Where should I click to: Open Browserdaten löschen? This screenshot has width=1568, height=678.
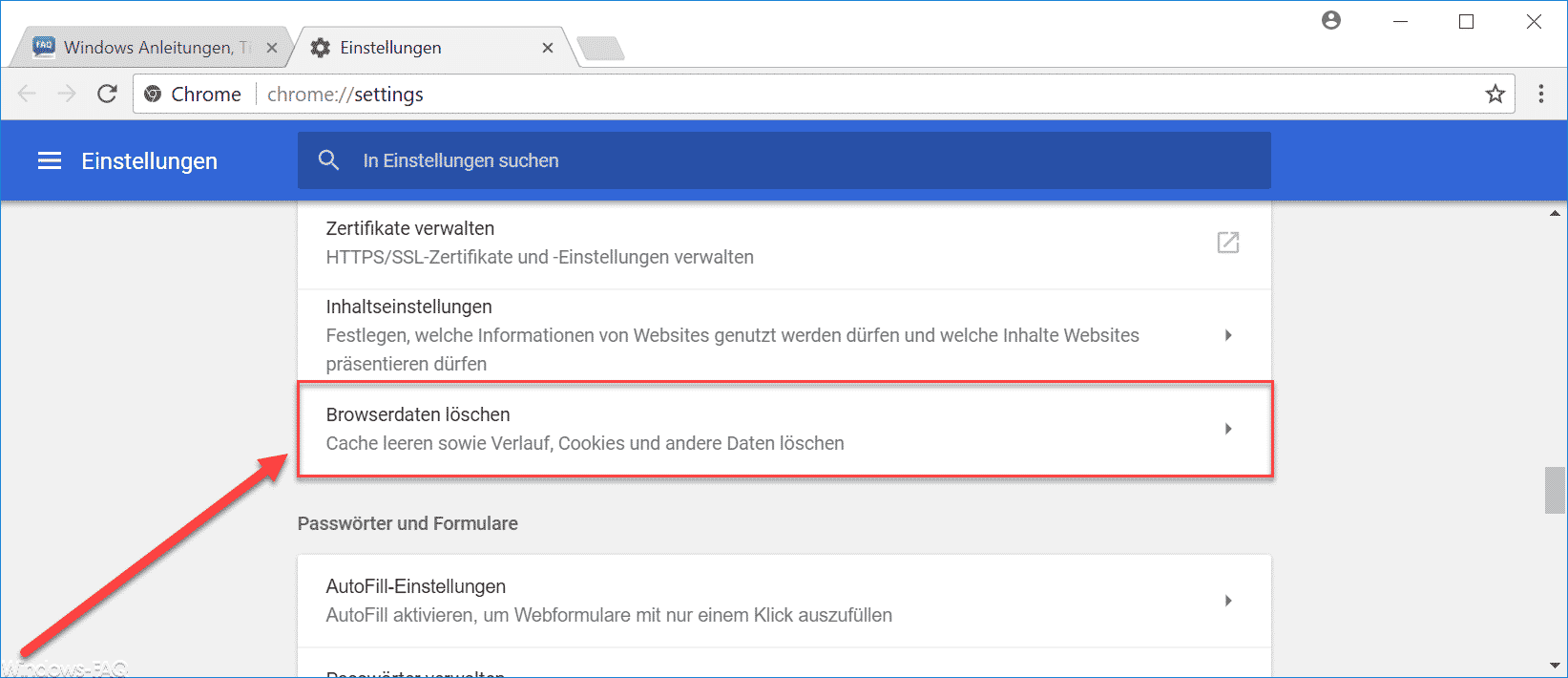coord(784,429)
